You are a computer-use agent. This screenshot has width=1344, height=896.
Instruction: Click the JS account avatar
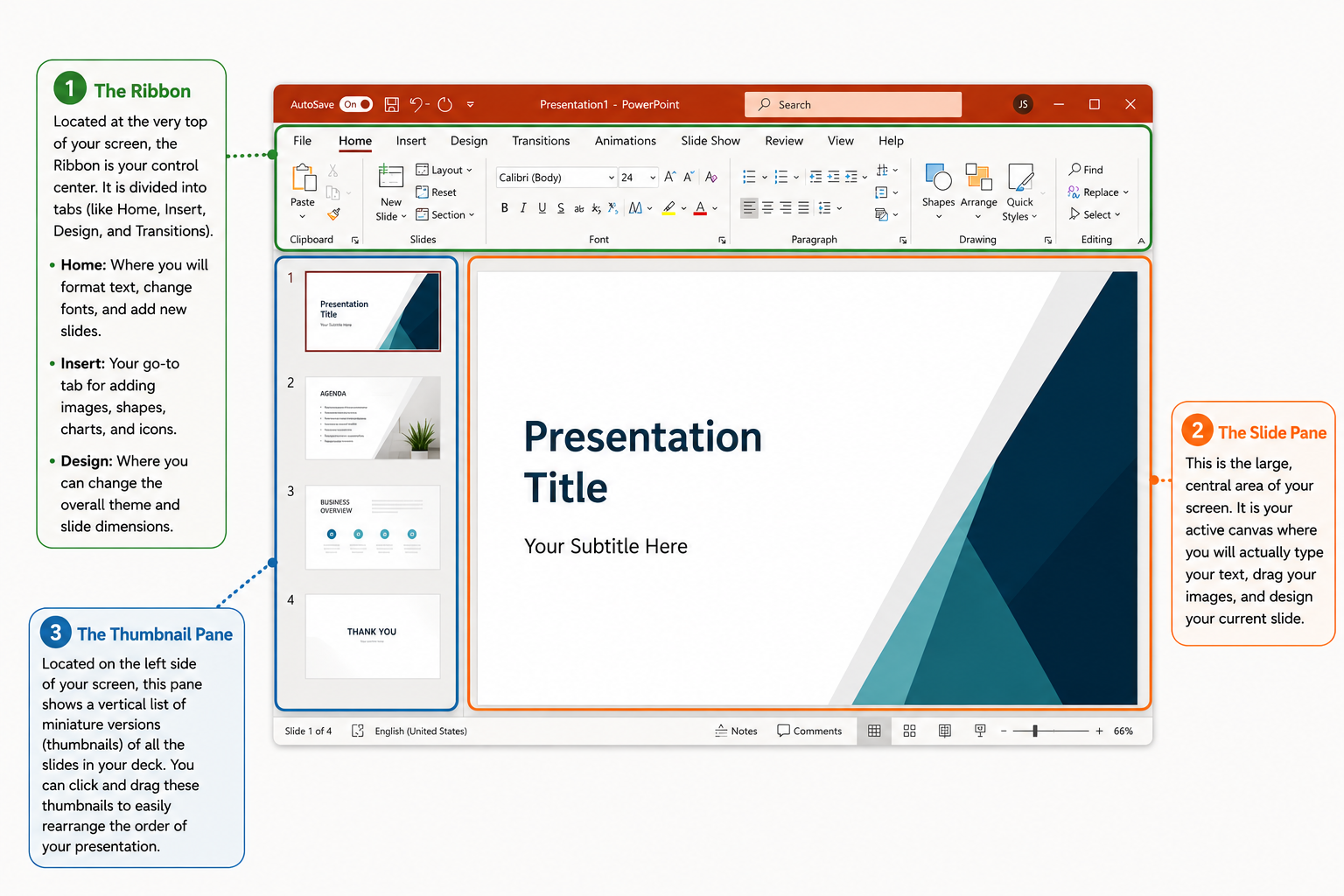pos(1023,104)
